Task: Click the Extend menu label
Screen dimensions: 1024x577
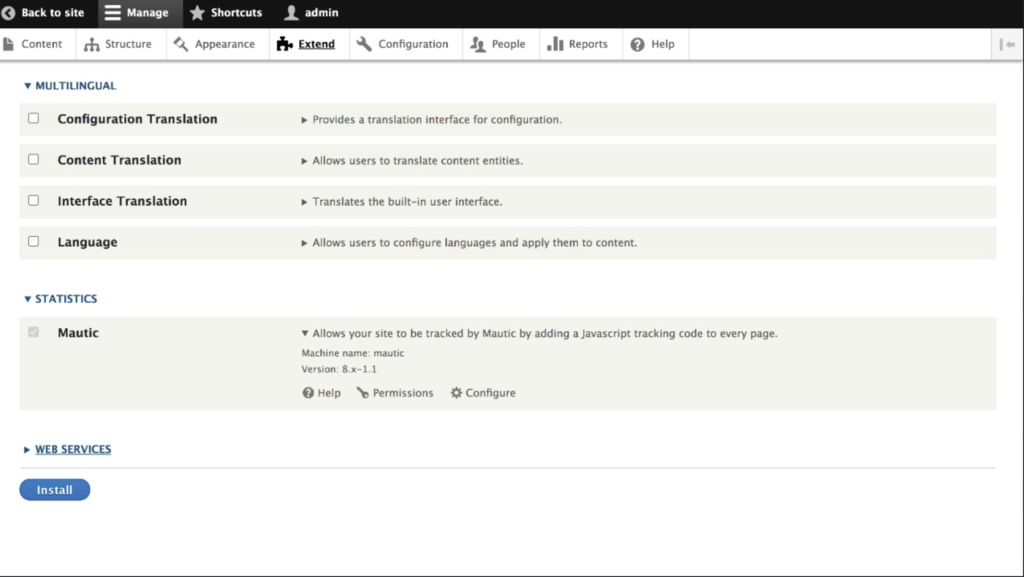Action: coord(317,44)
